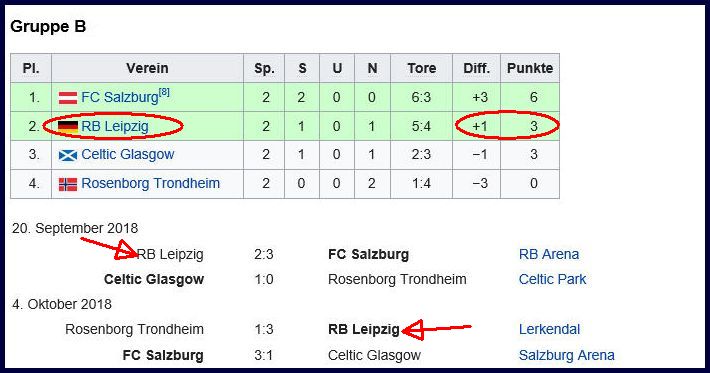Open the RB Leipzig table link
The height and width of the screenshot is (373, 710).
115,126
